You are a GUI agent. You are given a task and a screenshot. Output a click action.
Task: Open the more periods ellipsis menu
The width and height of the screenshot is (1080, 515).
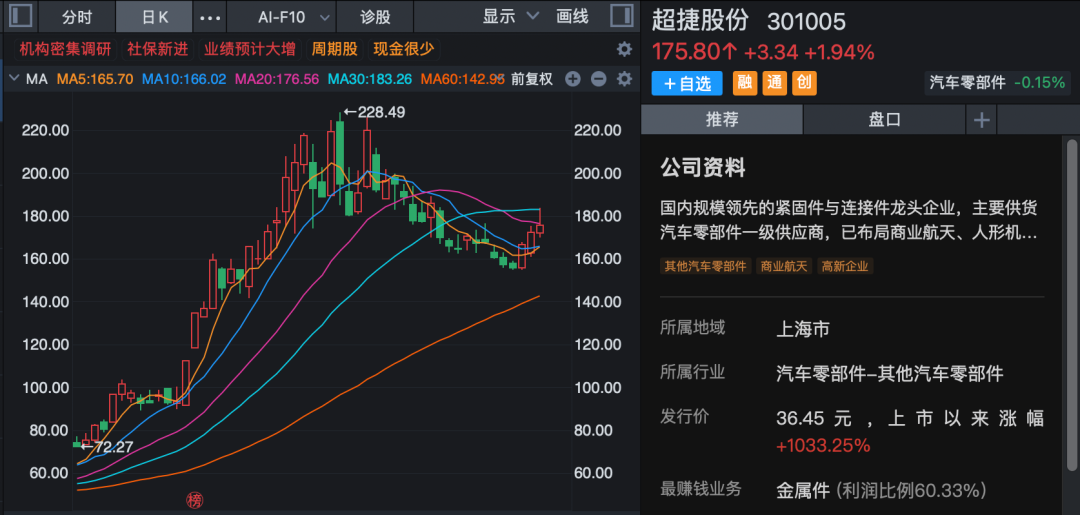(x=210, y=17)
